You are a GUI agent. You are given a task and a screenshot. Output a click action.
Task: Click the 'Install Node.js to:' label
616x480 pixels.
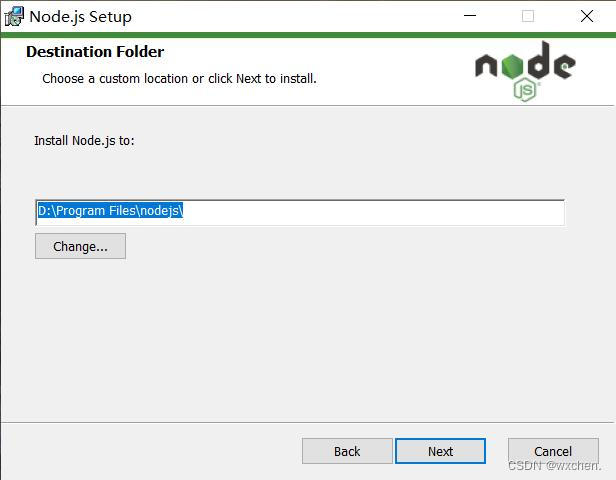(x=84, y=141)
